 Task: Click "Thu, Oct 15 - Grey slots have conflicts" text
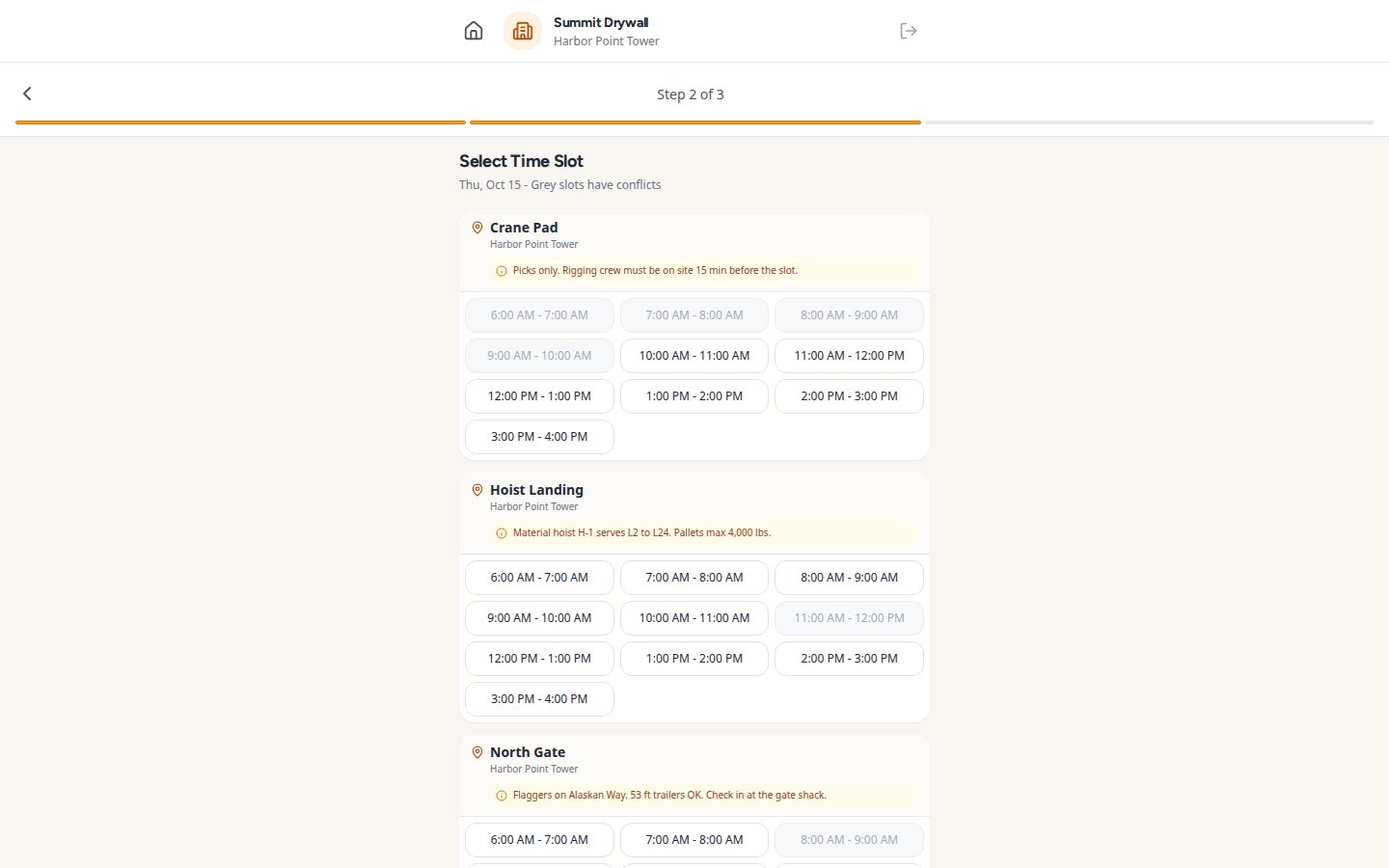pyautogui.click(x=560, y=185)
